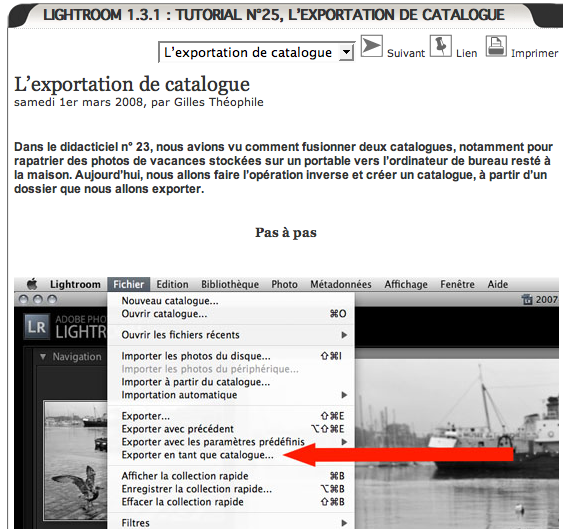Image resolution: width=563 pixels, height=529 pixels.
Task: Choose Nouveau catalogue... menu entry
Action: pyautogui.click(x=231, y=301)
